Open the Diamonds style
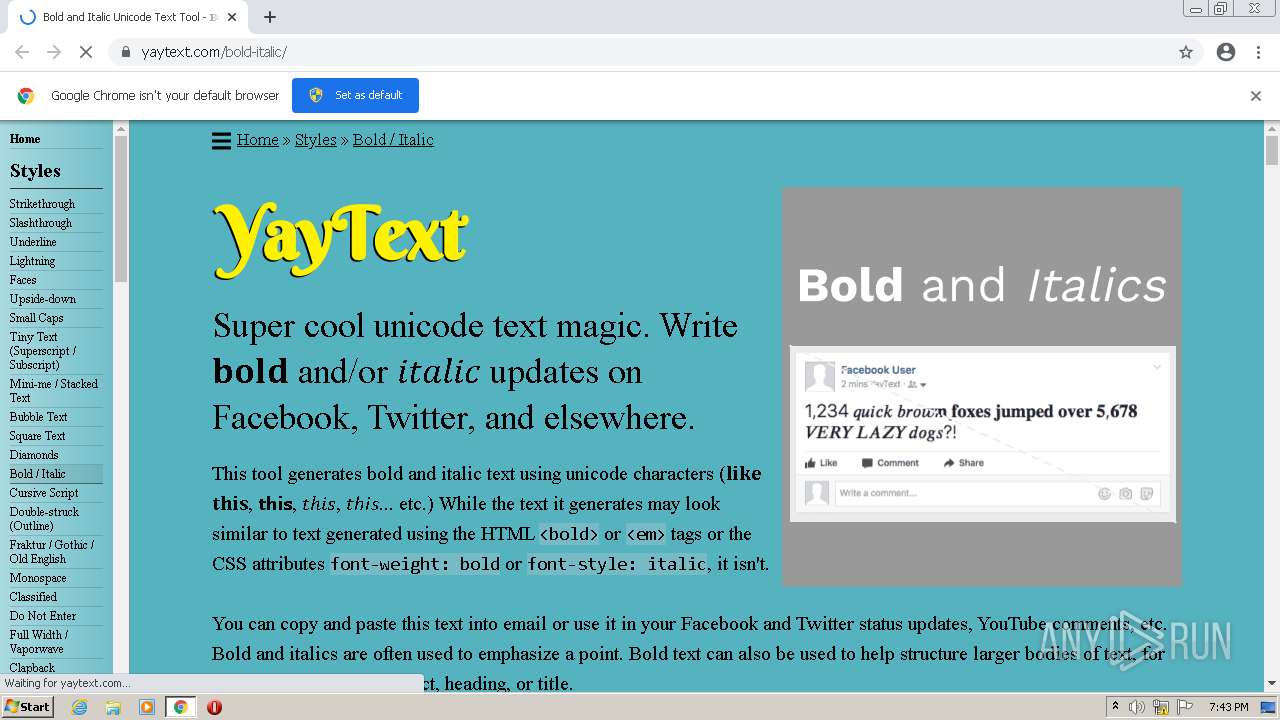 pyautogui.click(x=34, y=455)
